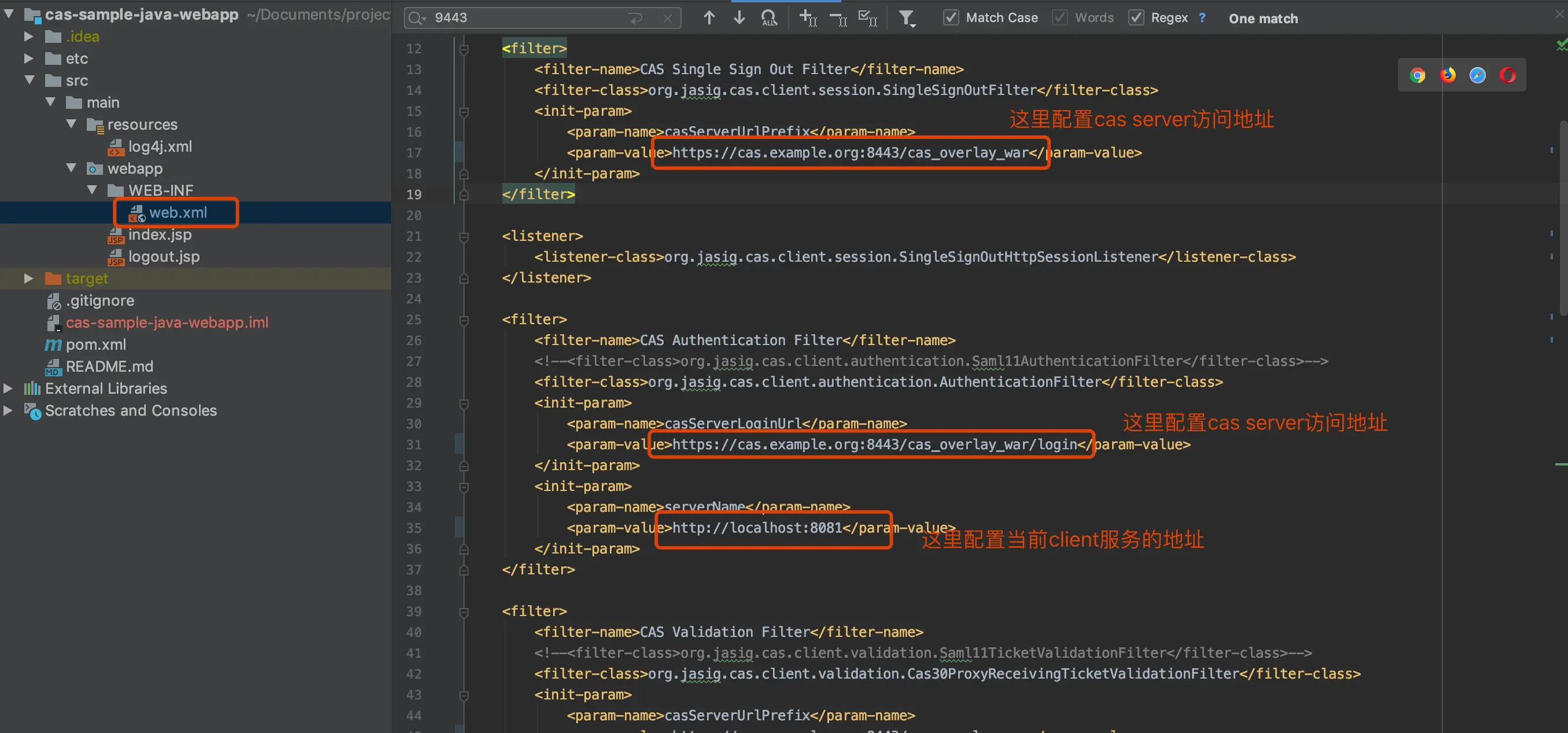This screenshot has height=733, width=1568.
Task: Click the Find All occurrences icon
Action: click(x=770, y=19)
